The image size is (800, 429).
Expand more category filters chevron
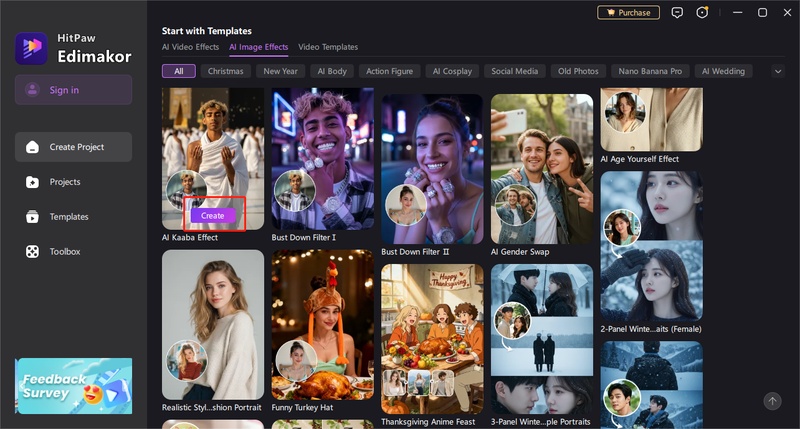778,71
